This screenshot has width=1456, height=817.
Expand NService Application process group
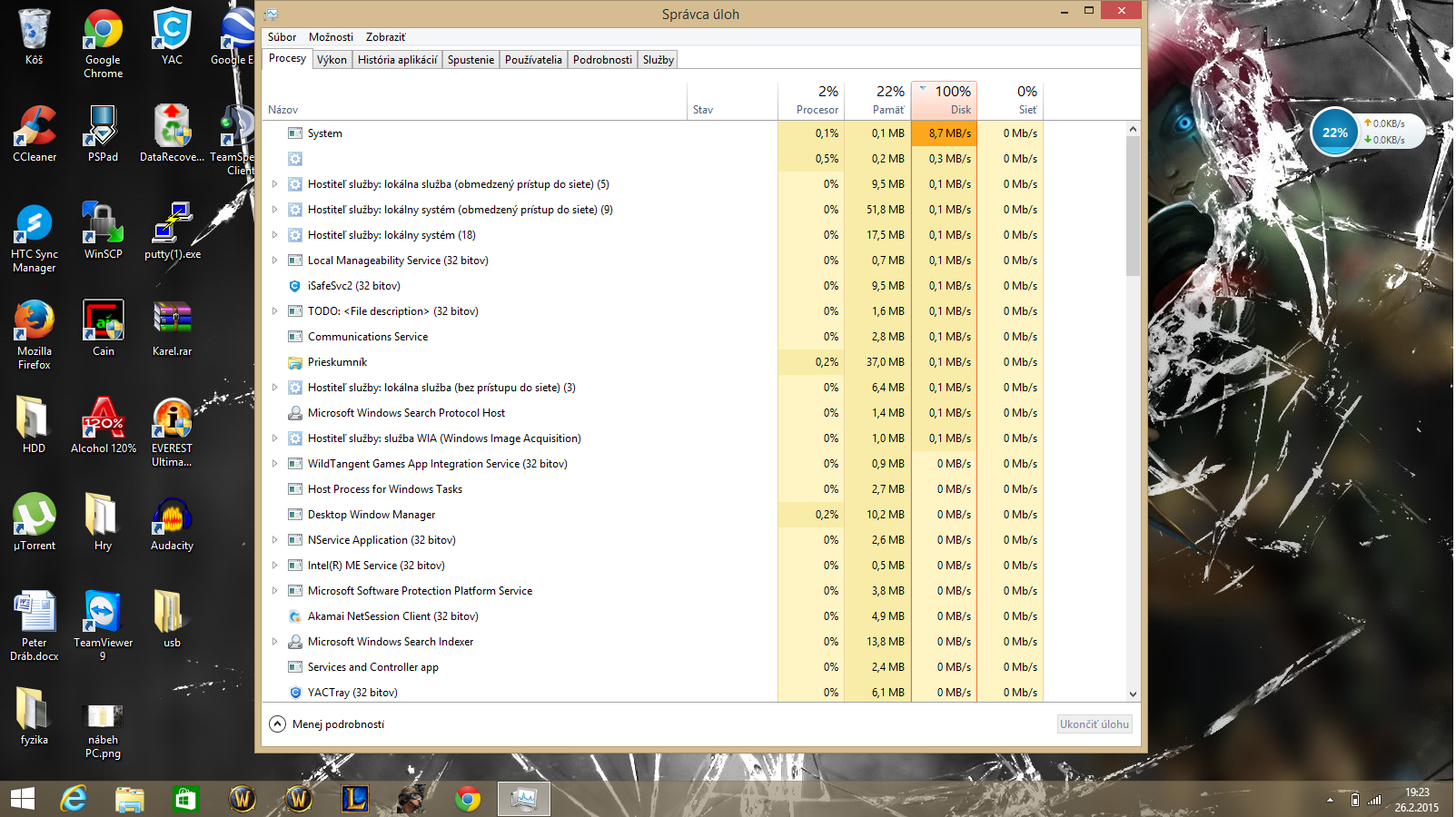point(275,540)
